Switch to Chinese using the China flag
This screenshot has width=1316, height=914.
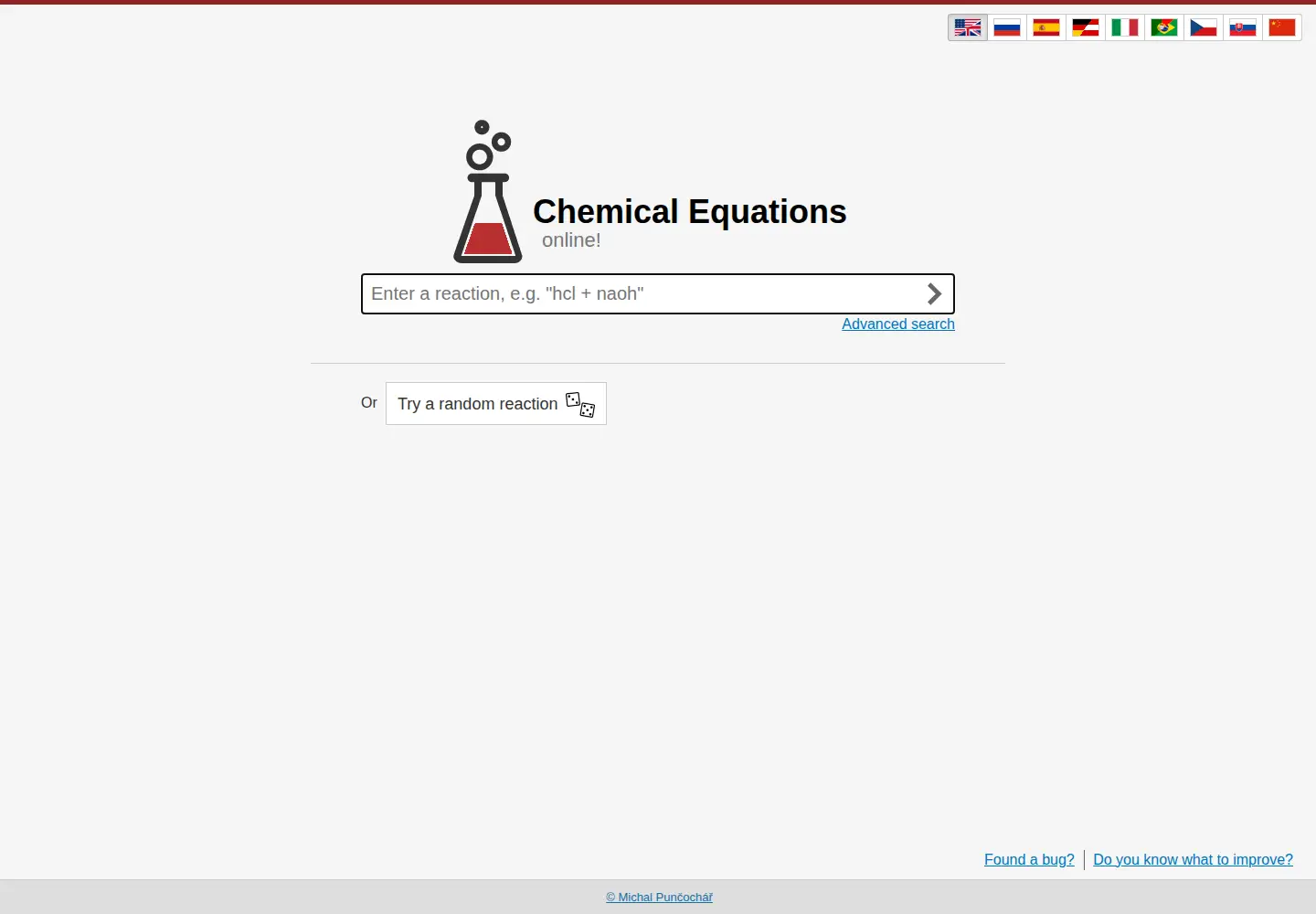click(1282, 27)
